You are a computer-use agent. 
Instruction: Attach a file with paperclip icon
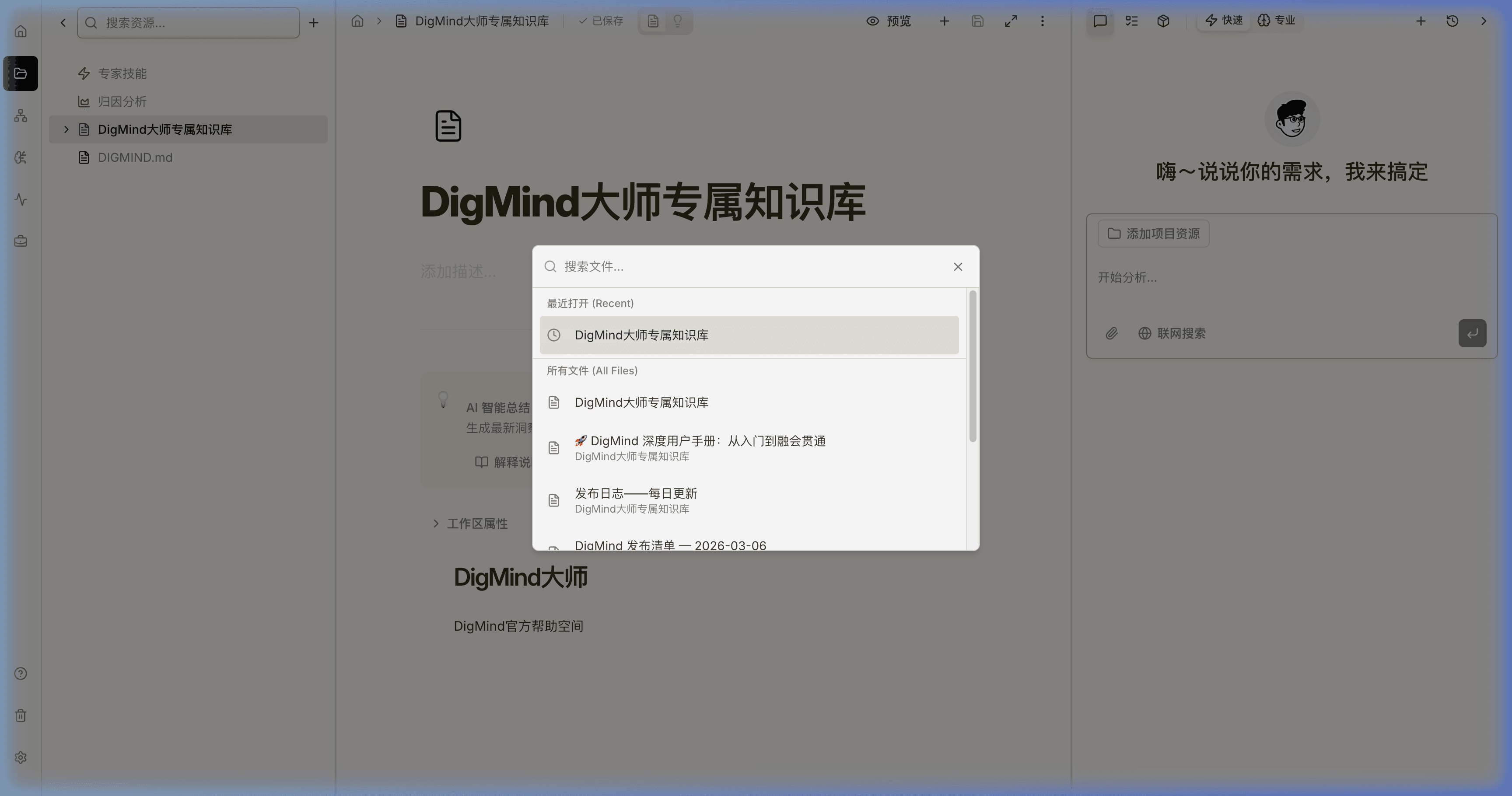(x=1112, y=333)
